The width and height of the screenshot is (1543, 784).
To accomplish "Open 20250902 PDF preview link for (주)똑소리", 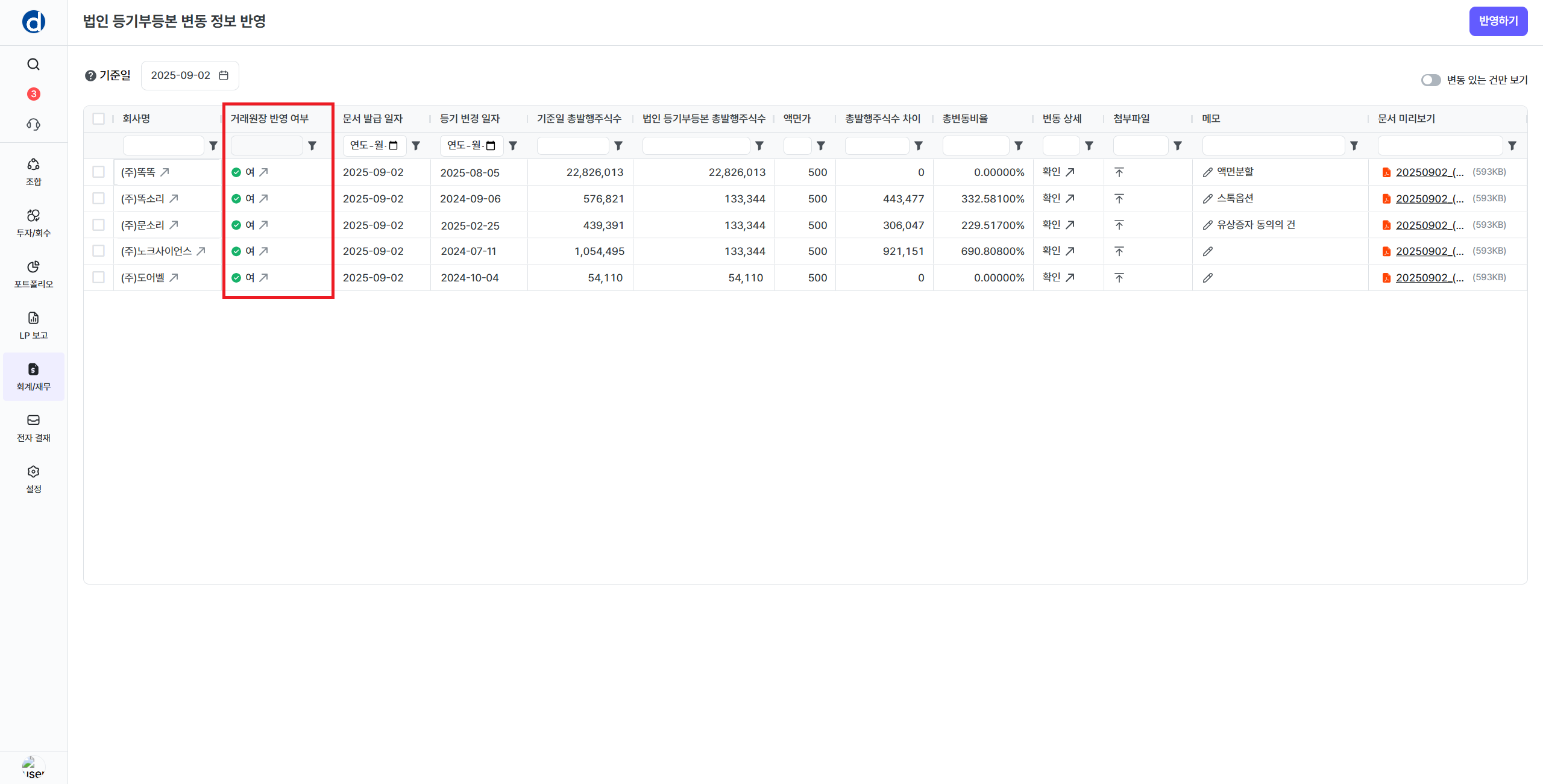I will click(x=1429, y=199).
